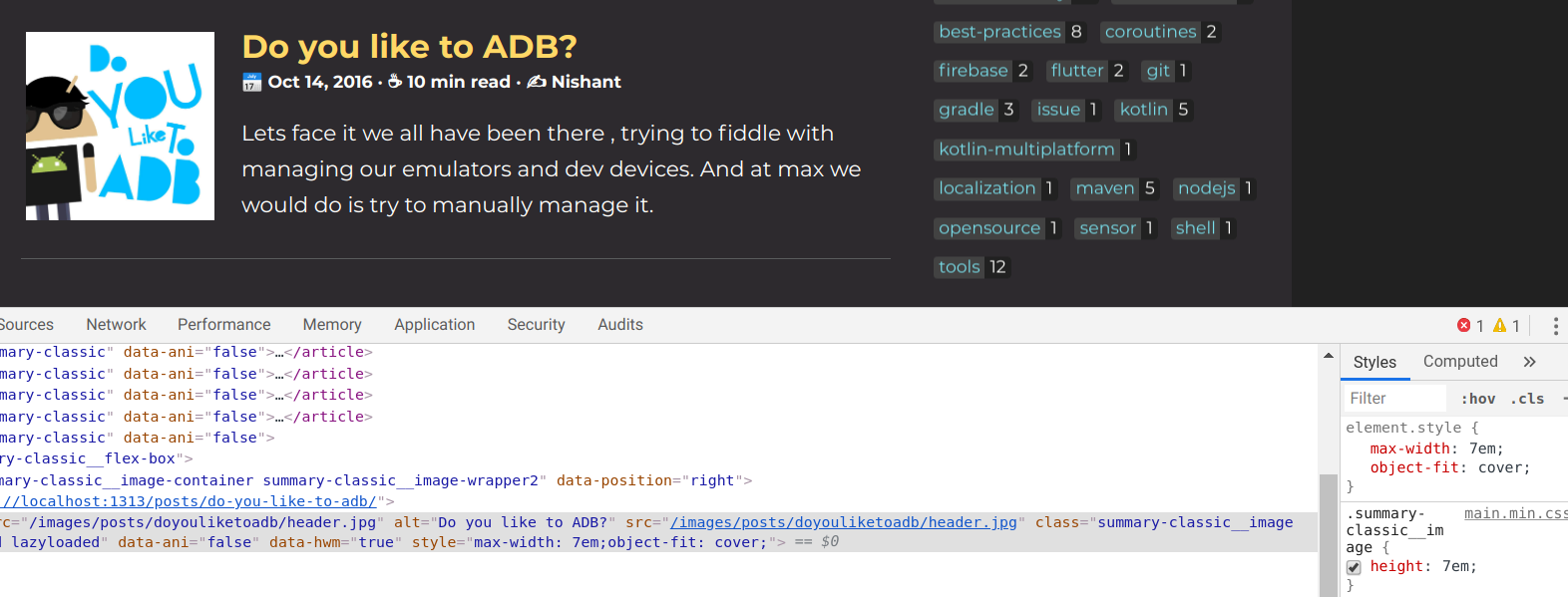Open the coroutines tag
Screen dimensions: 1568x597
point(1150,32)
